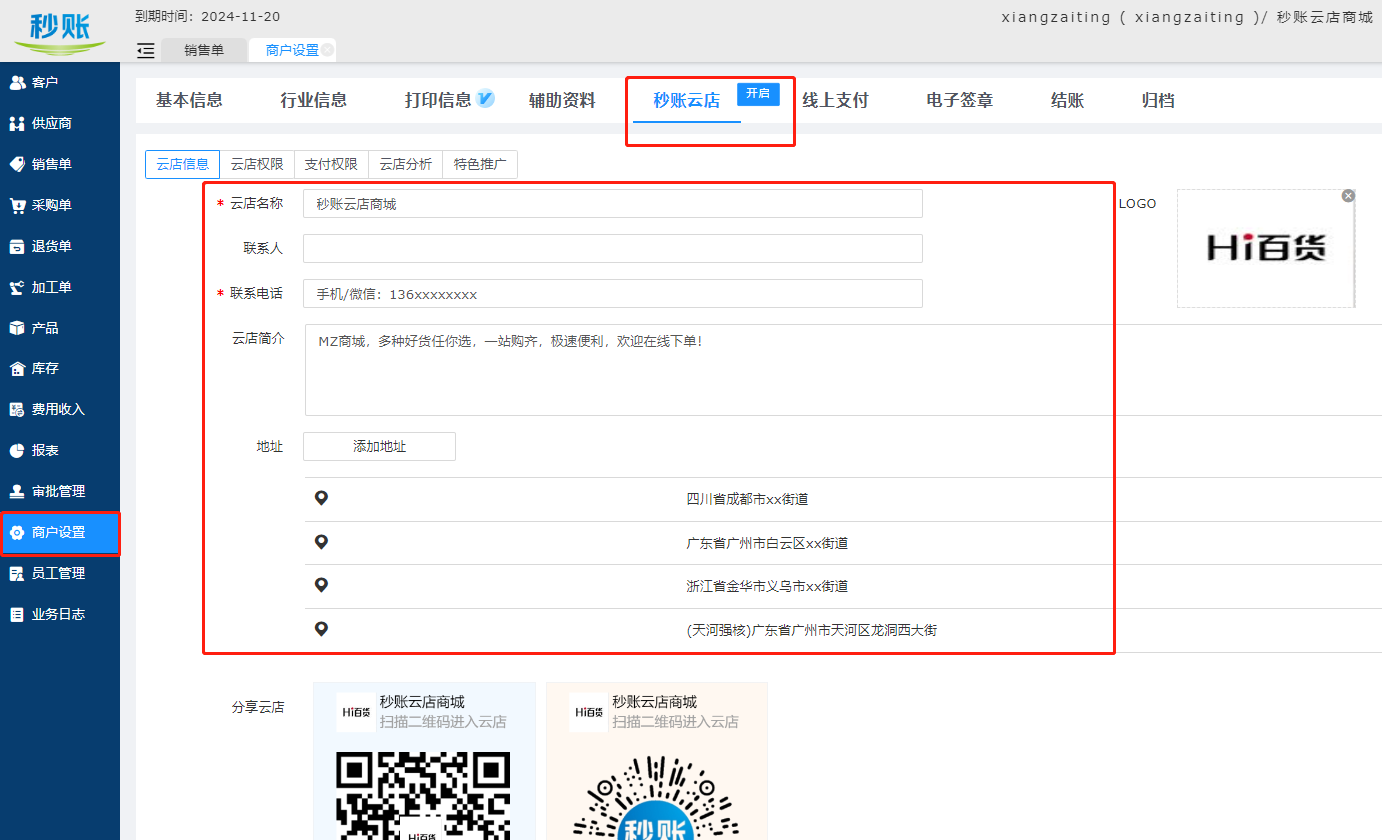The width and height of the screenshot is (1382, 840).
Task: Click the 退货单 icon in sidebar
Action: 17,246
